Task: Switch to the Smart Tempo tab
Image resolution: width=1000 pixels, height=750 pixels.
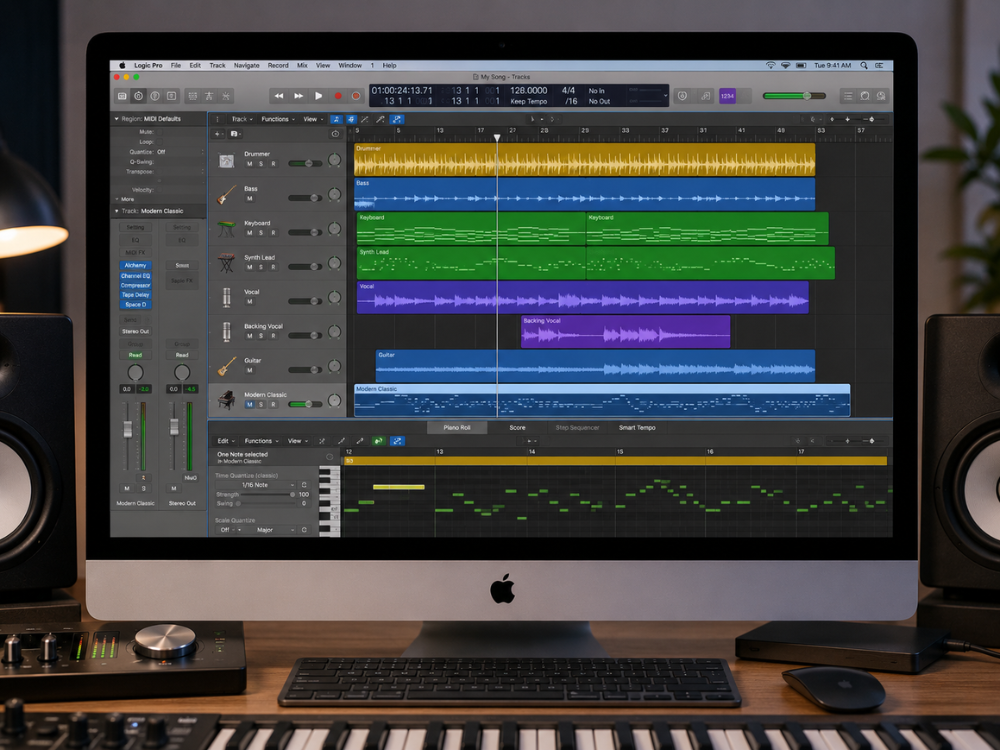Action: click(x=637, y=428)
